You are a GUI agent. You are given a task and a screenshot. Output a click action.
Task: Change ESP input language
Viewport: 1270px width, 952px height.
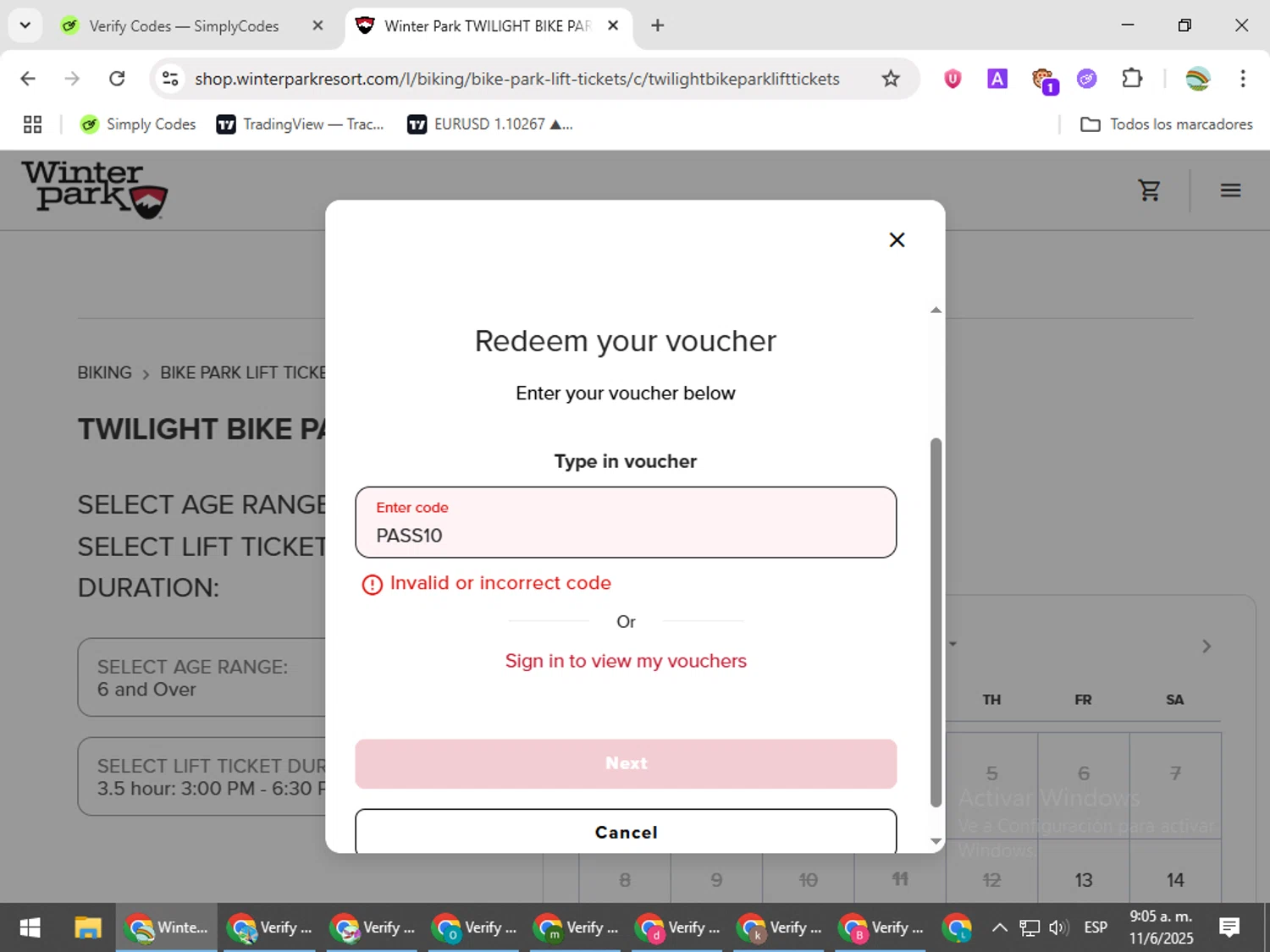coord(1096,928)
